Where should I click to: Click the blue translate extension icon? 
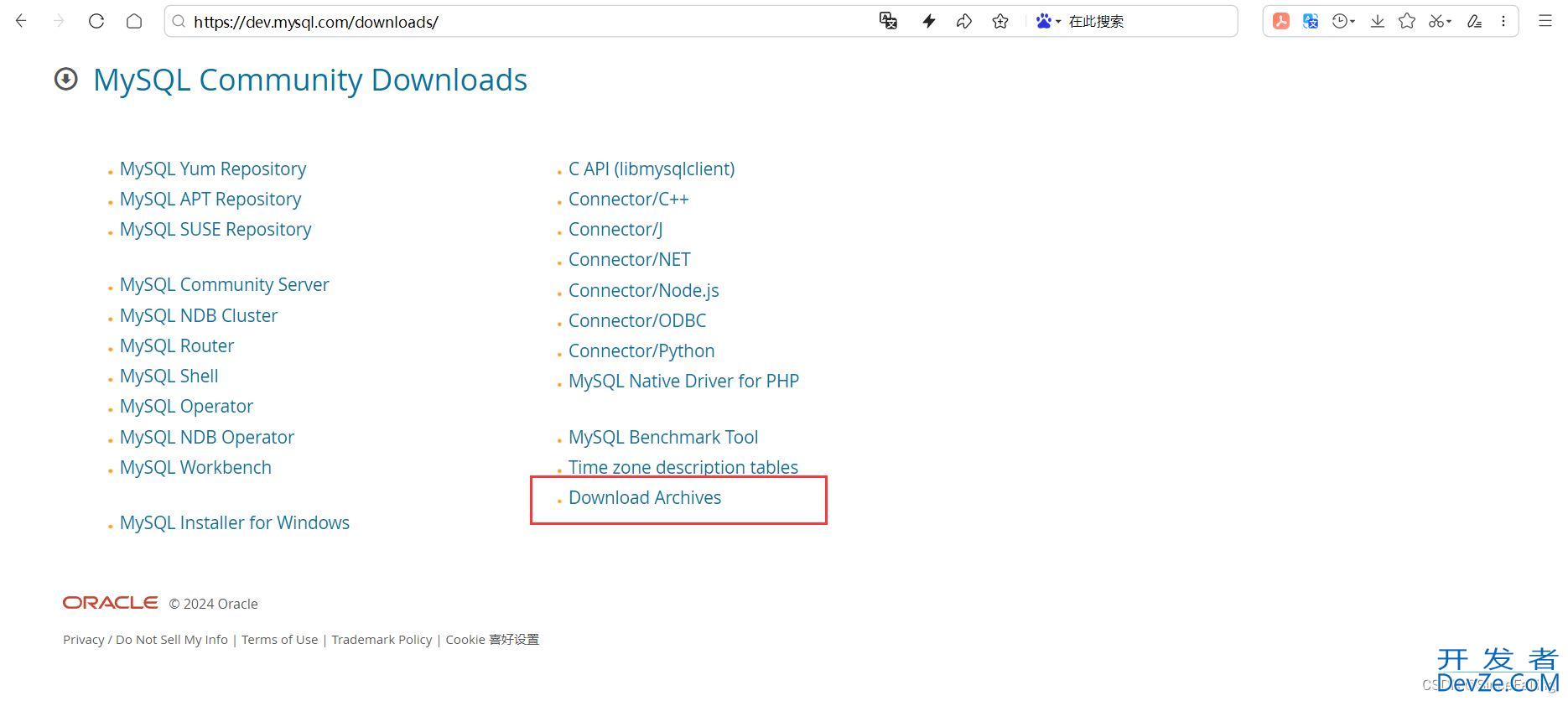click(x=1311, y=21)
